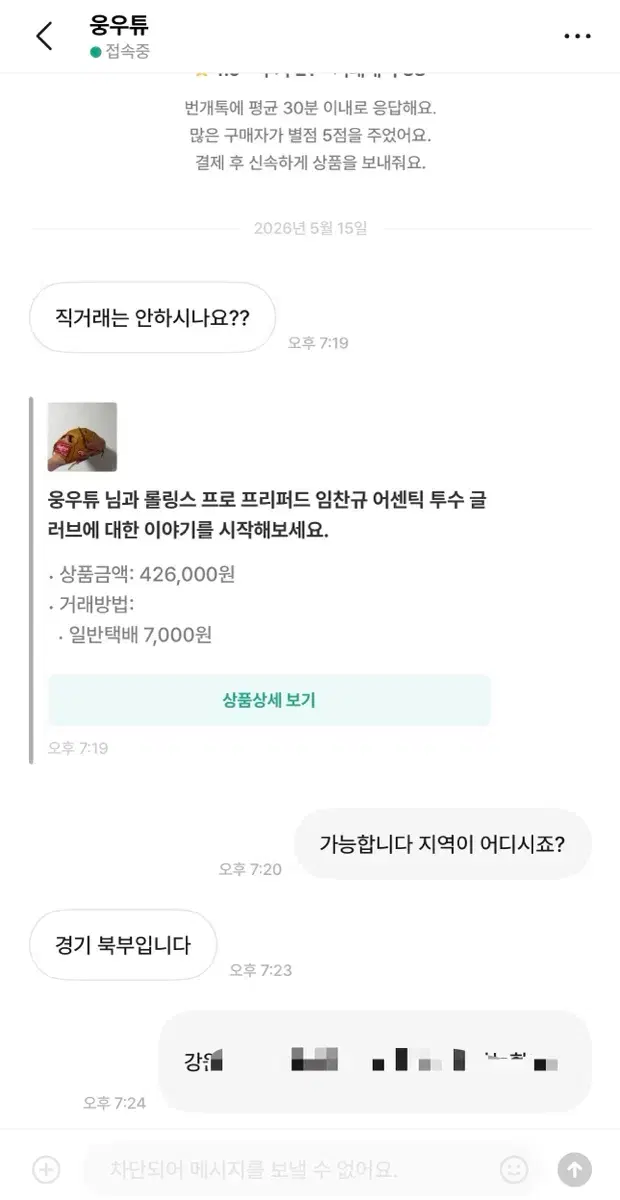The height and width of the screenshot is (1200, 620).
Task: Open the three-dot more options menu
Action: pos(577,37)
